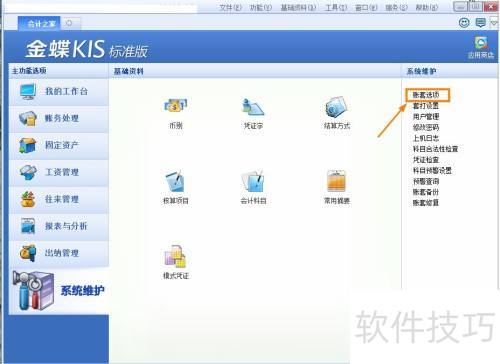Select 账务处理 module in sidebar
The height and width of the screenshot is (364, 500).
tap(59, 119)
